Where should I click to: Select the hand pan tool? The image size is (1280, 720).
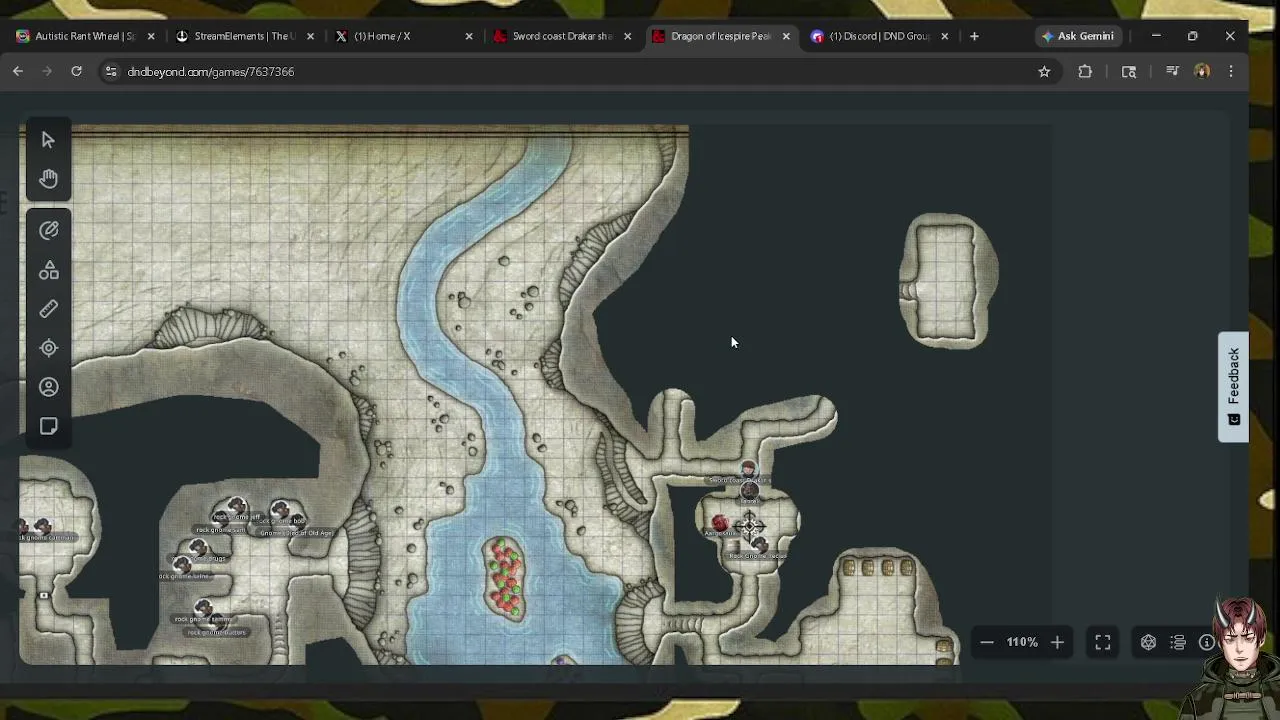click(48, 179)
